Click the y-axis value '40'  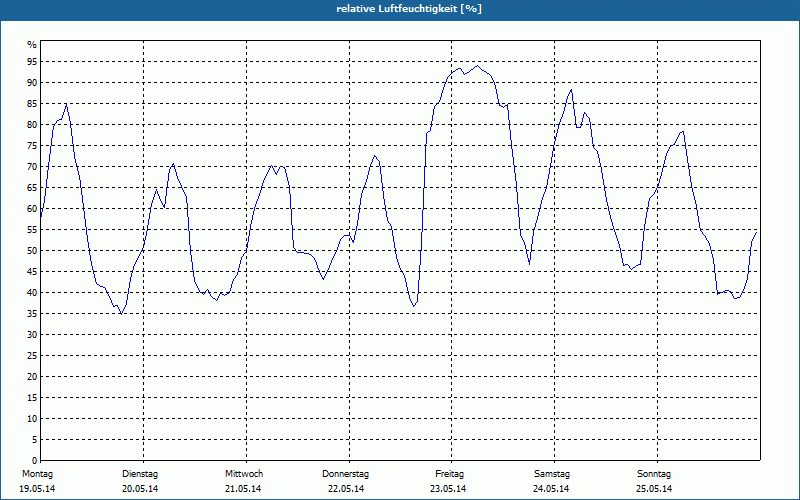click(x=32, y=292)
